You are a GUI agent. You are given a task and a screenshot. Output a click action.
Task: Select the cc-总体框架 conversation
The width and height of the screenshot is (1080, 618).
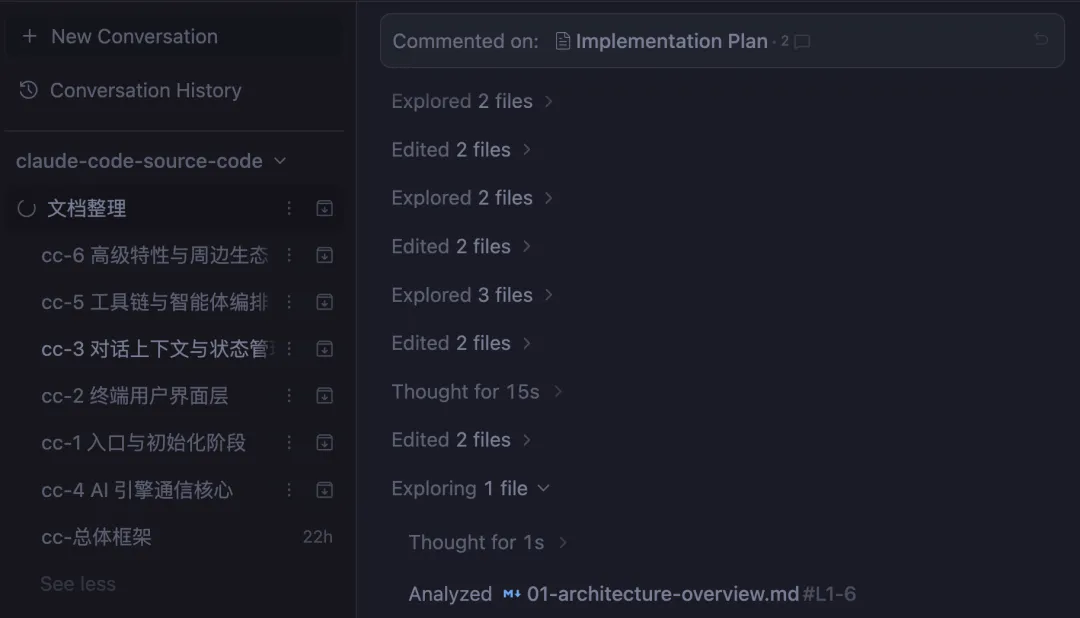pyautogui.click(x=96, y=537)
